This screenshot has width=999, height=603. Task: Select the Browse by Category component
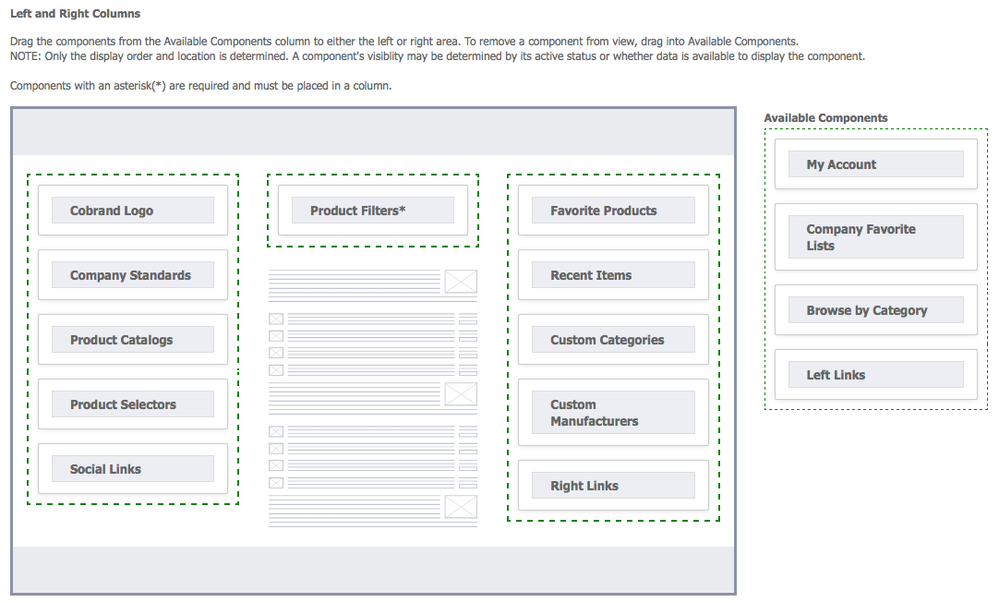(x=875, y=311)
